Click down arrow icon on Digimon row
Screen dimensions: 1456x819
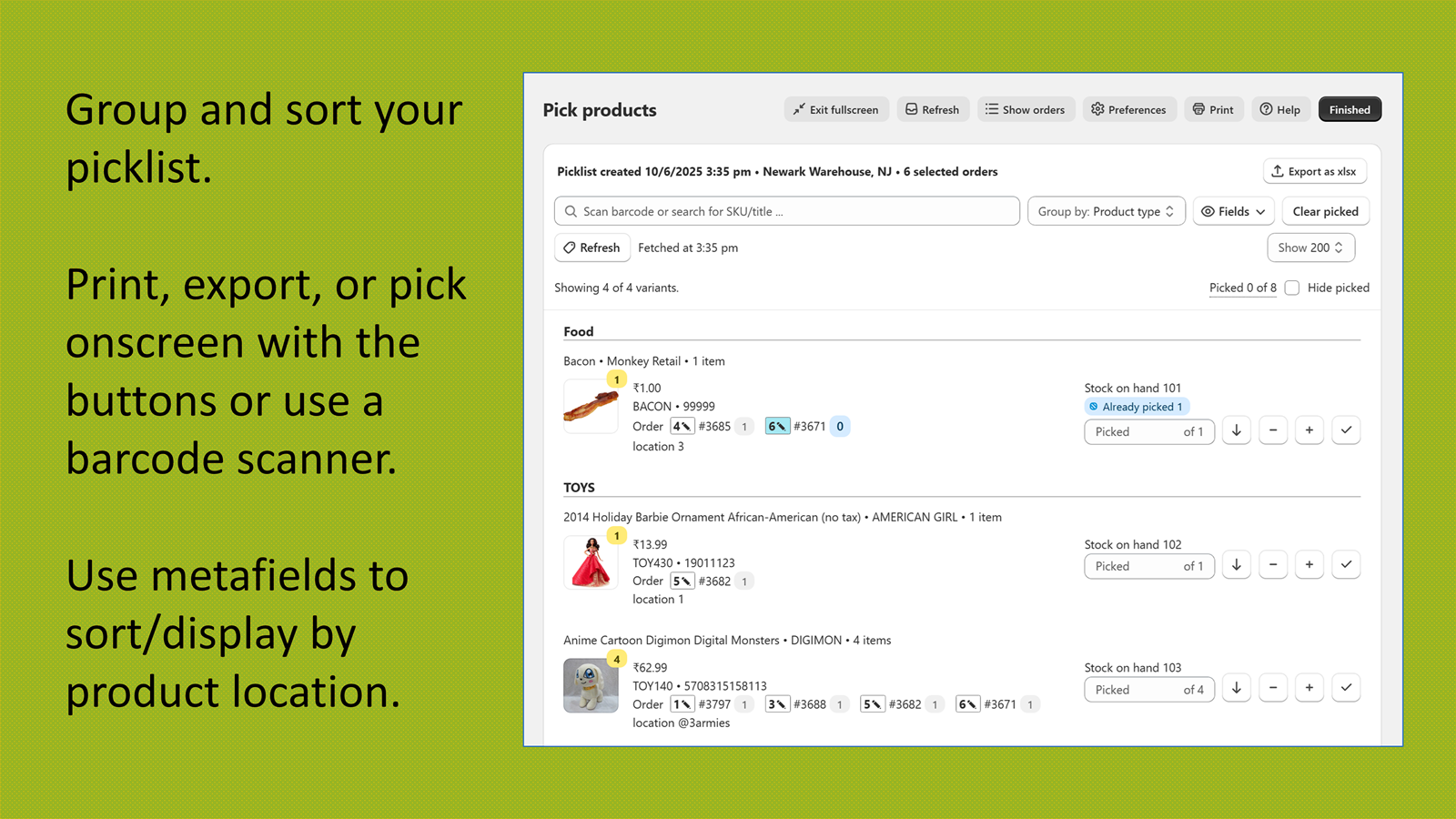tap(1237, 688)
